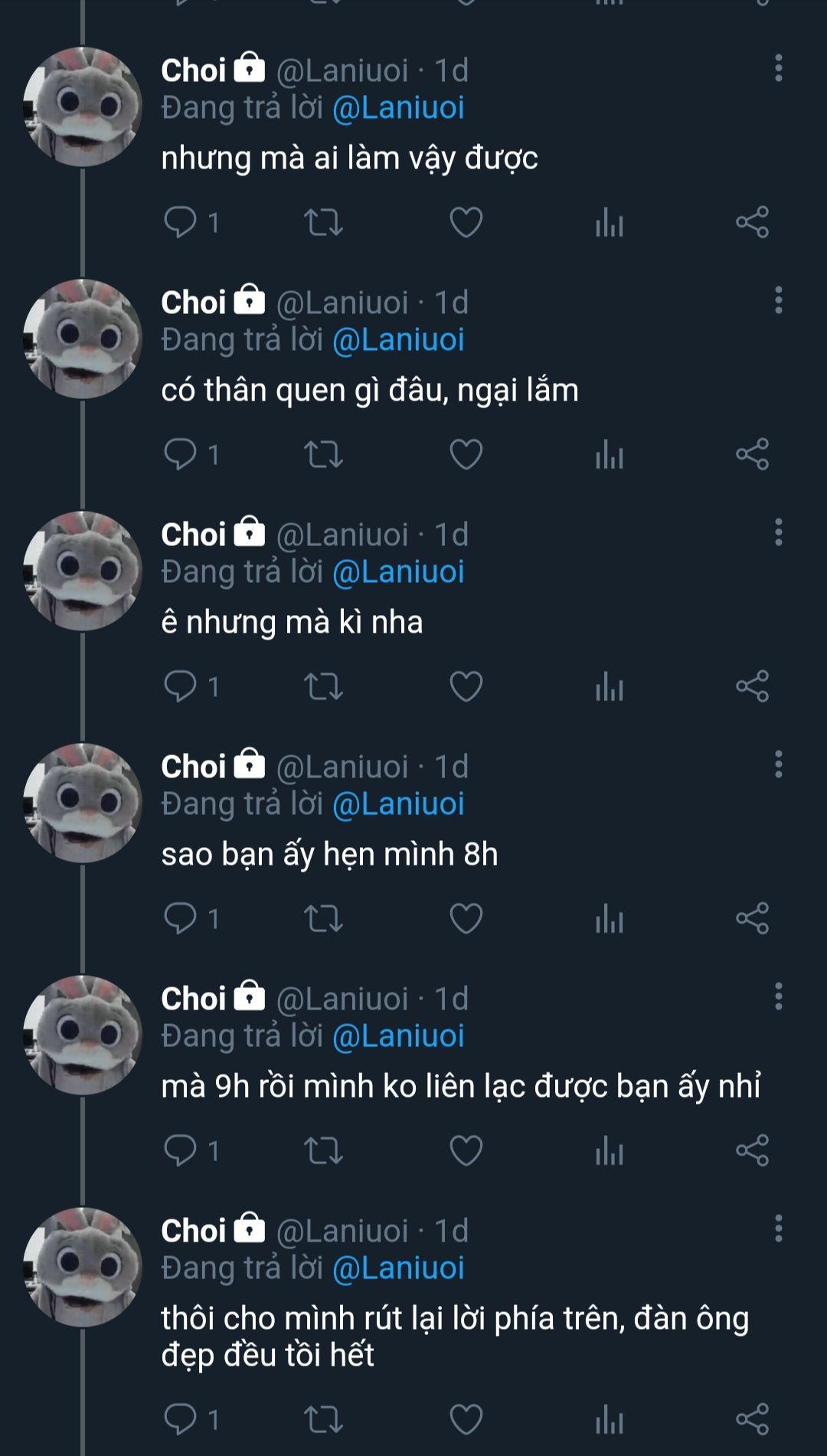Retweet the "có thân quen gì đâu" tweet
The width and height of the screenshot is (827, 1456).
(x=323, y=454)
